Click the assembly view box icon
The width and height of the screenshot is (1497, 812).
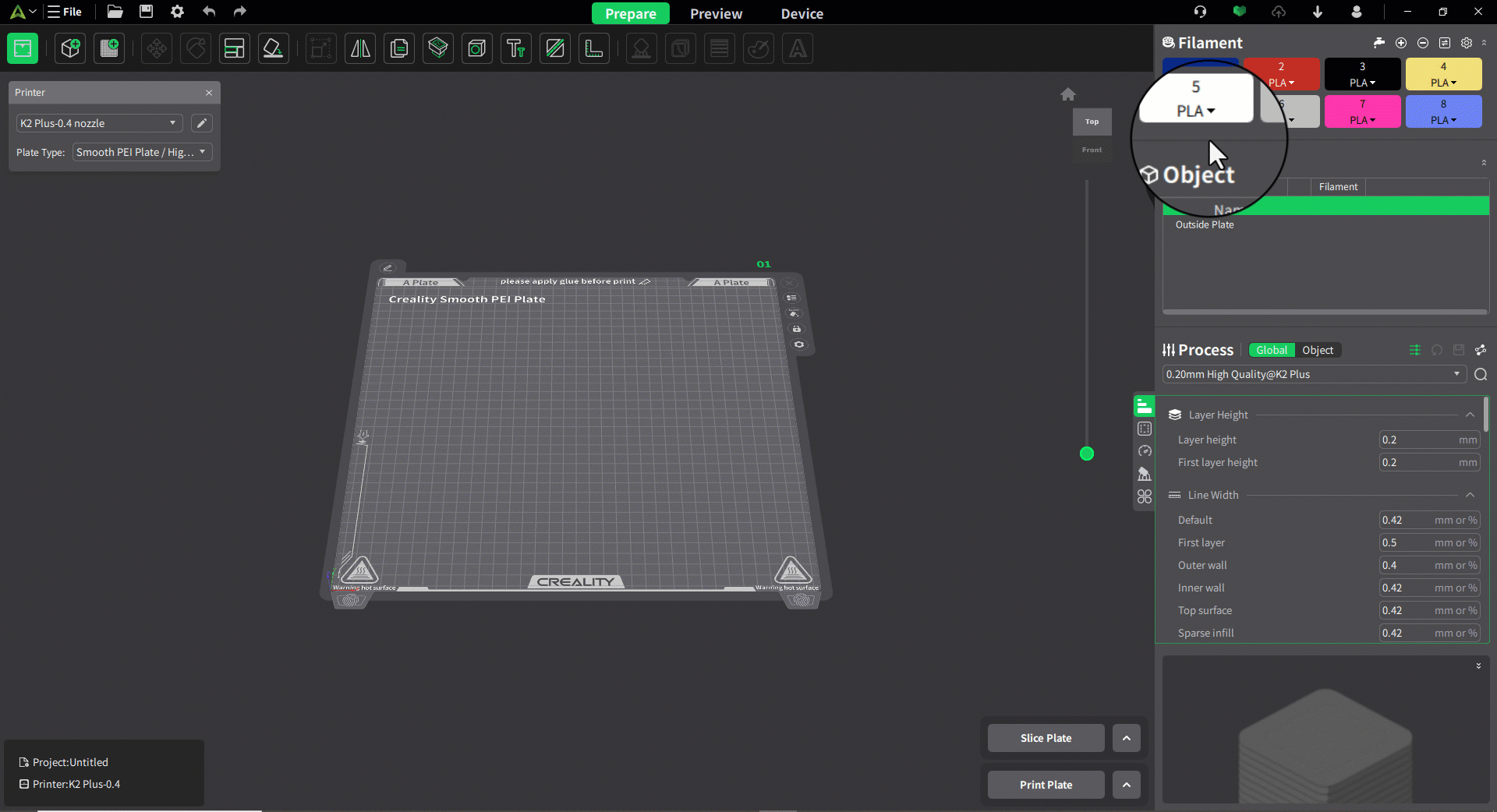438,48
